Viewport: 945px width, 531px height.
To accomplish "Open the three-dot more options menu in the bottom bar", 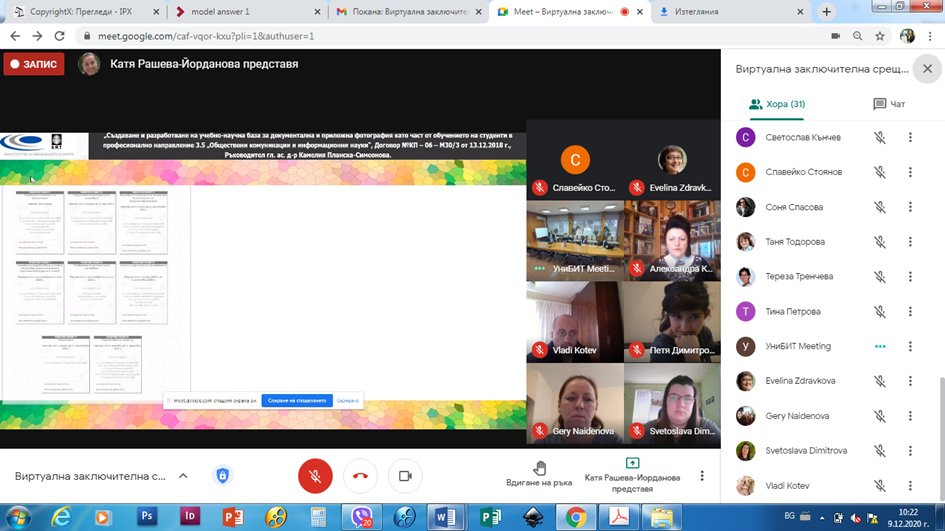I will [x=702, y=476].
